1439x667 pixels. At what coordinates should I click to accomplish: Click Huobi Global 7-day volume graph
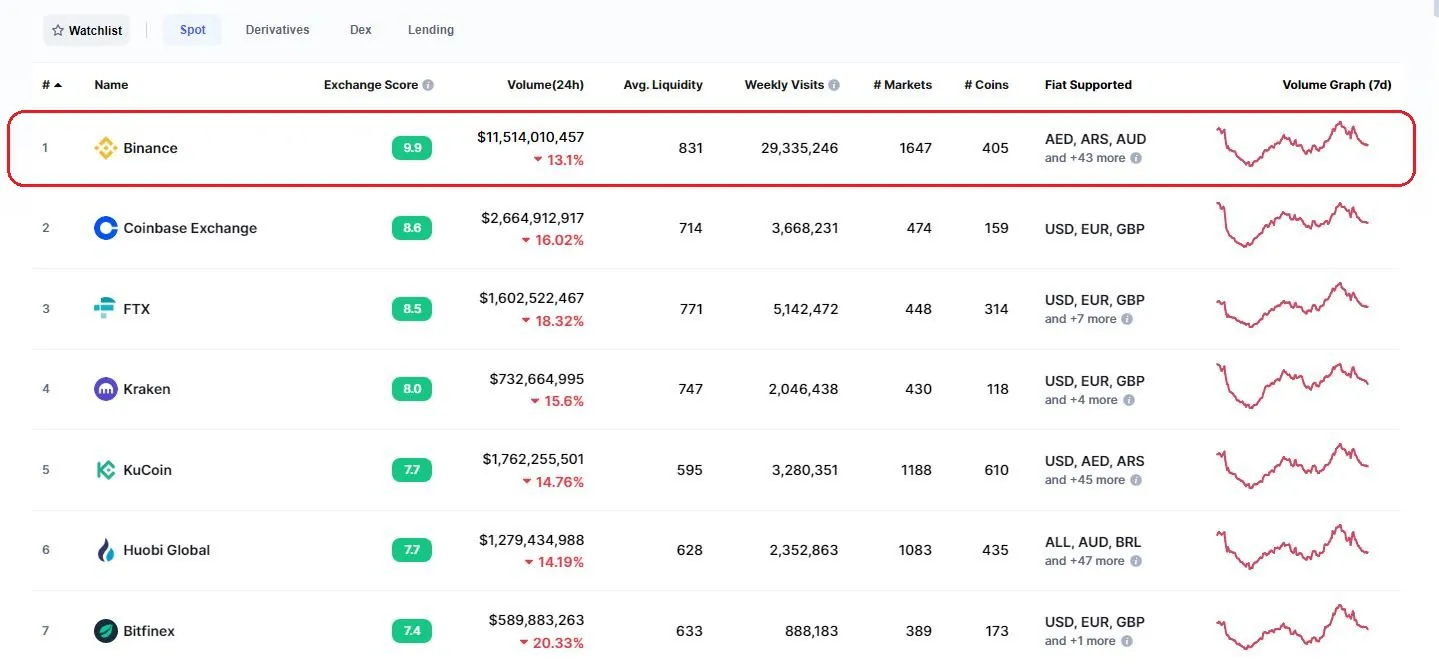[x=1292, y=546]
